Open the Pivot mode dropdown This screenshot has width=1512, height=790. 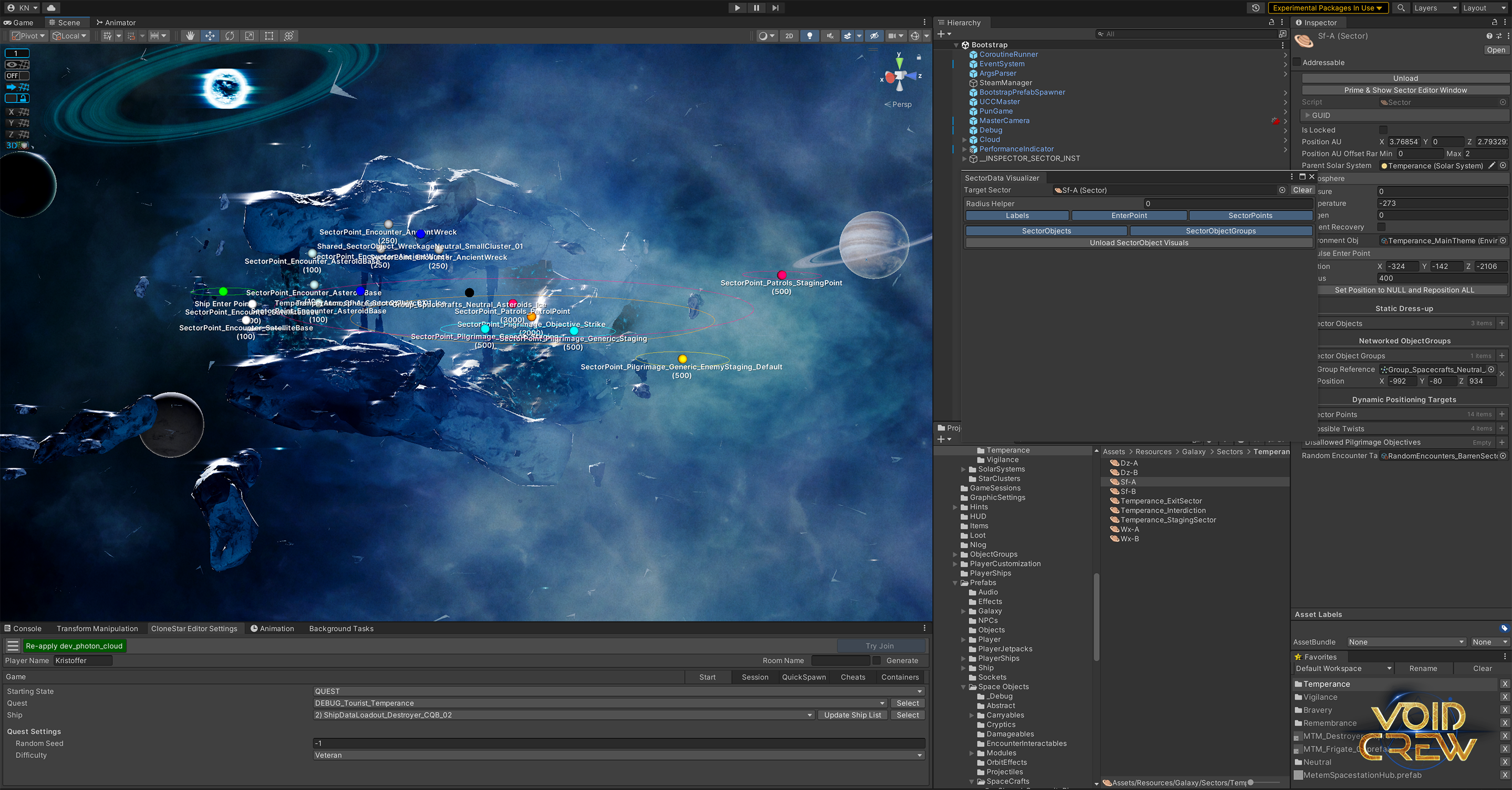coord(28,36)
